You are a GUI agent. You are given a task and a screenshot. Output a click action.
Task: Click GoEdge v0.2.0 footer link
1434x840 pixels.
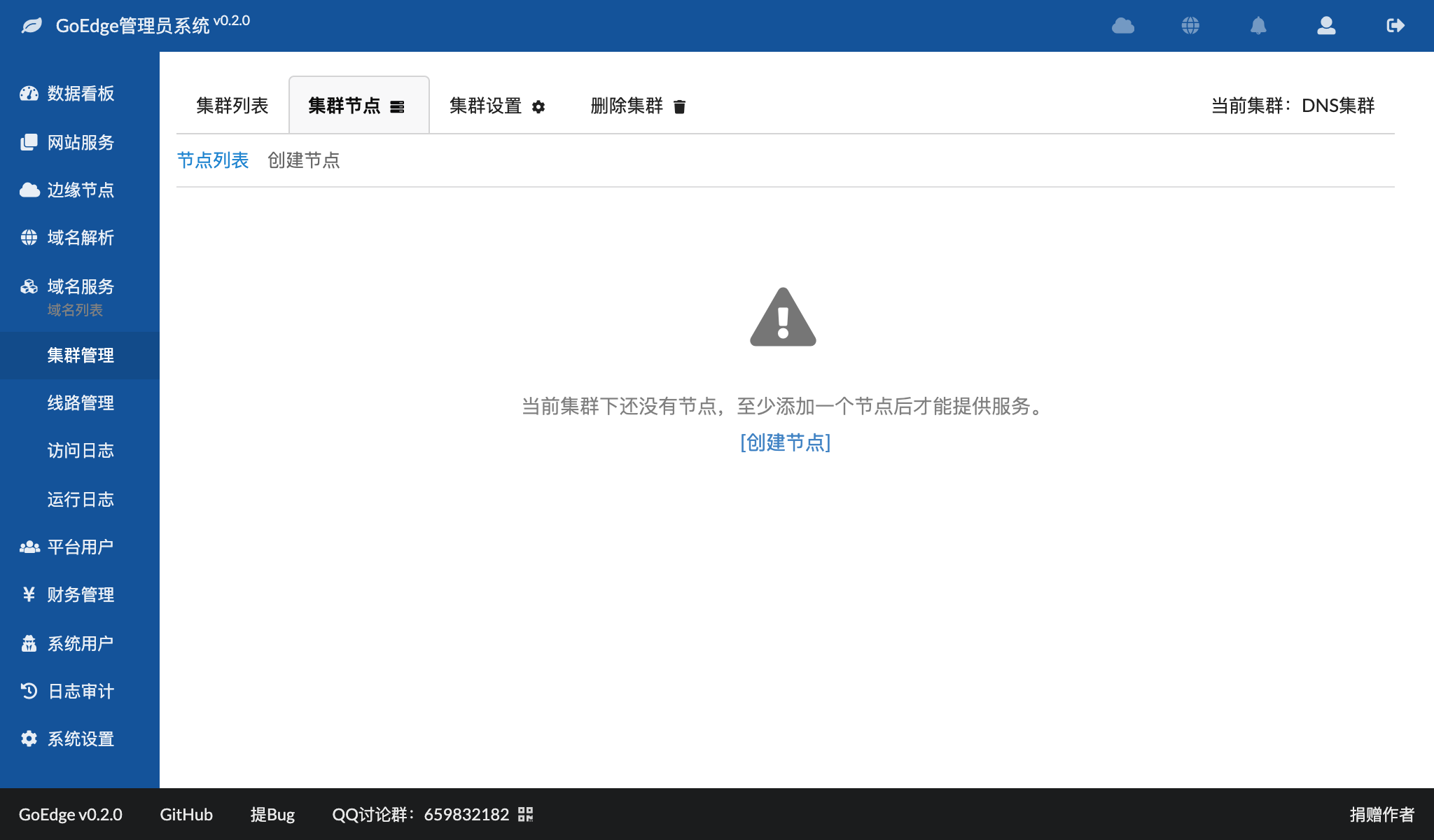pyautogui.click(x=70, y=814)
